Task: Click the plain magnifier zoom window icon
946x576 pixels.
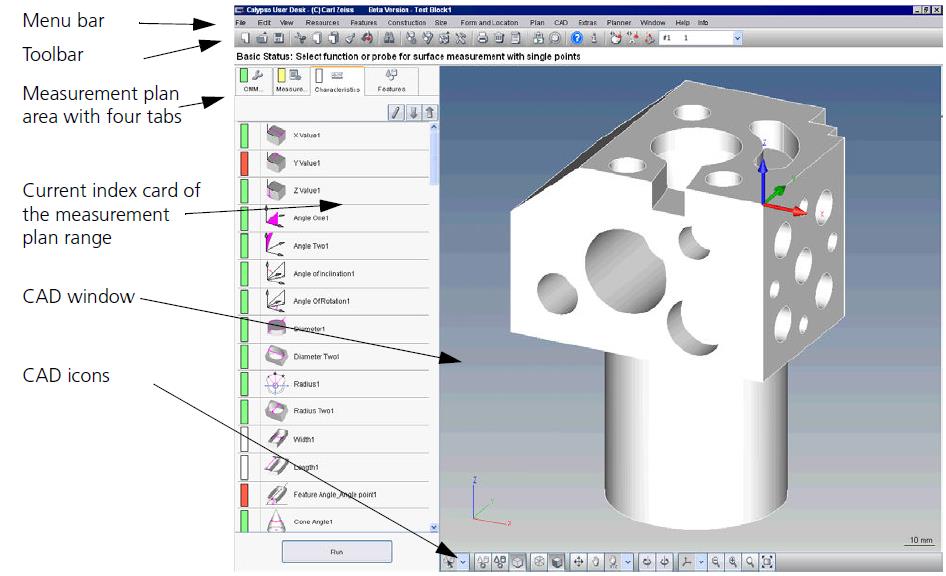Action: coord(749,562)
